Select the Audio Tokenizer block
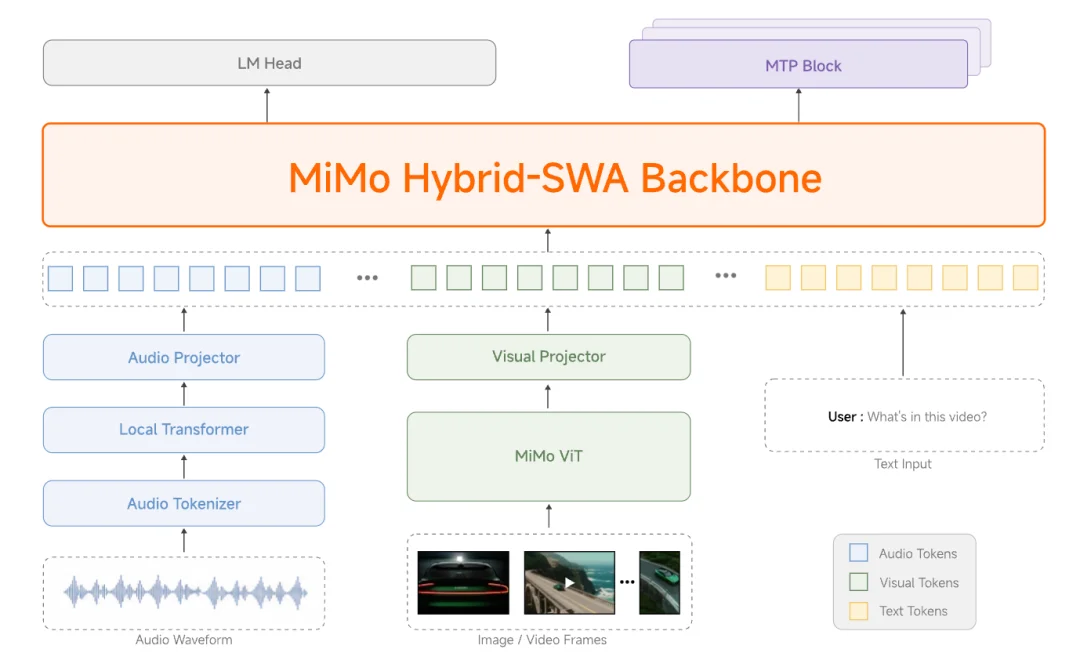The height and width of the screenshot is (660, 1080). (x=184, y=503)
